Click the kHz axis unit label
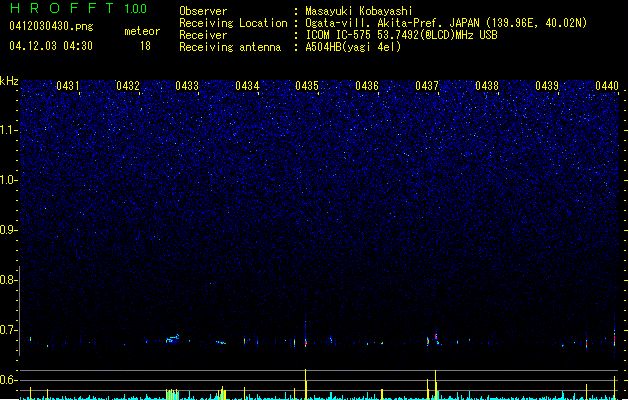 (9, 81)
